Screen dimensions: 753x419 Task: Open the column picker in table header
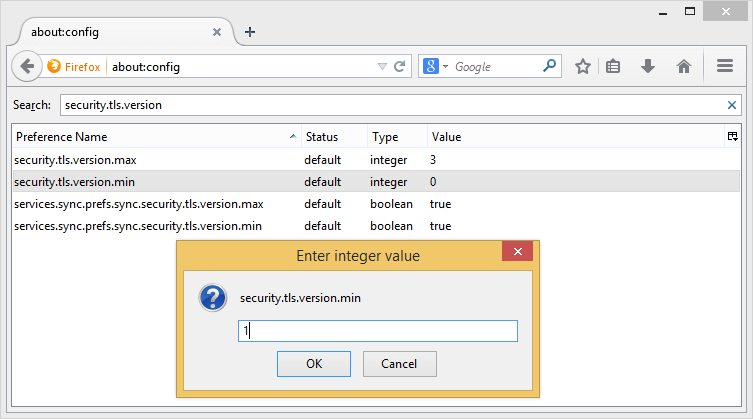(x=732, y=136)
